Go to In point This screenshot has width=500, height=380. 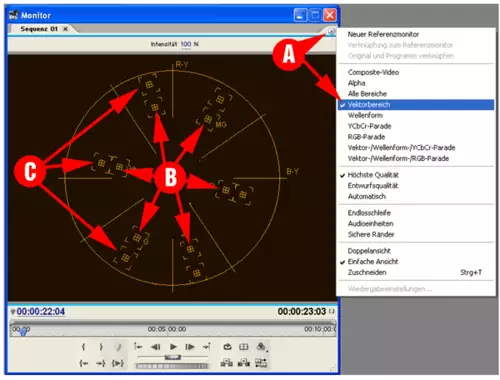click(84, 363)
